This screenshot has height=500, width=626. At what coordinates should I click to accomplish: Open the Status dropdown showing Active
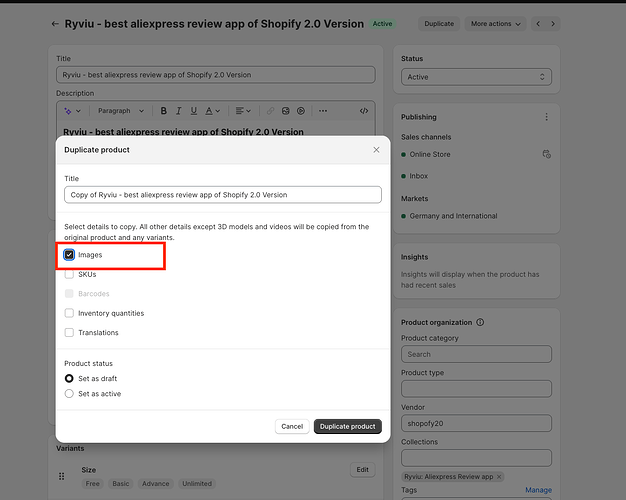476,77
